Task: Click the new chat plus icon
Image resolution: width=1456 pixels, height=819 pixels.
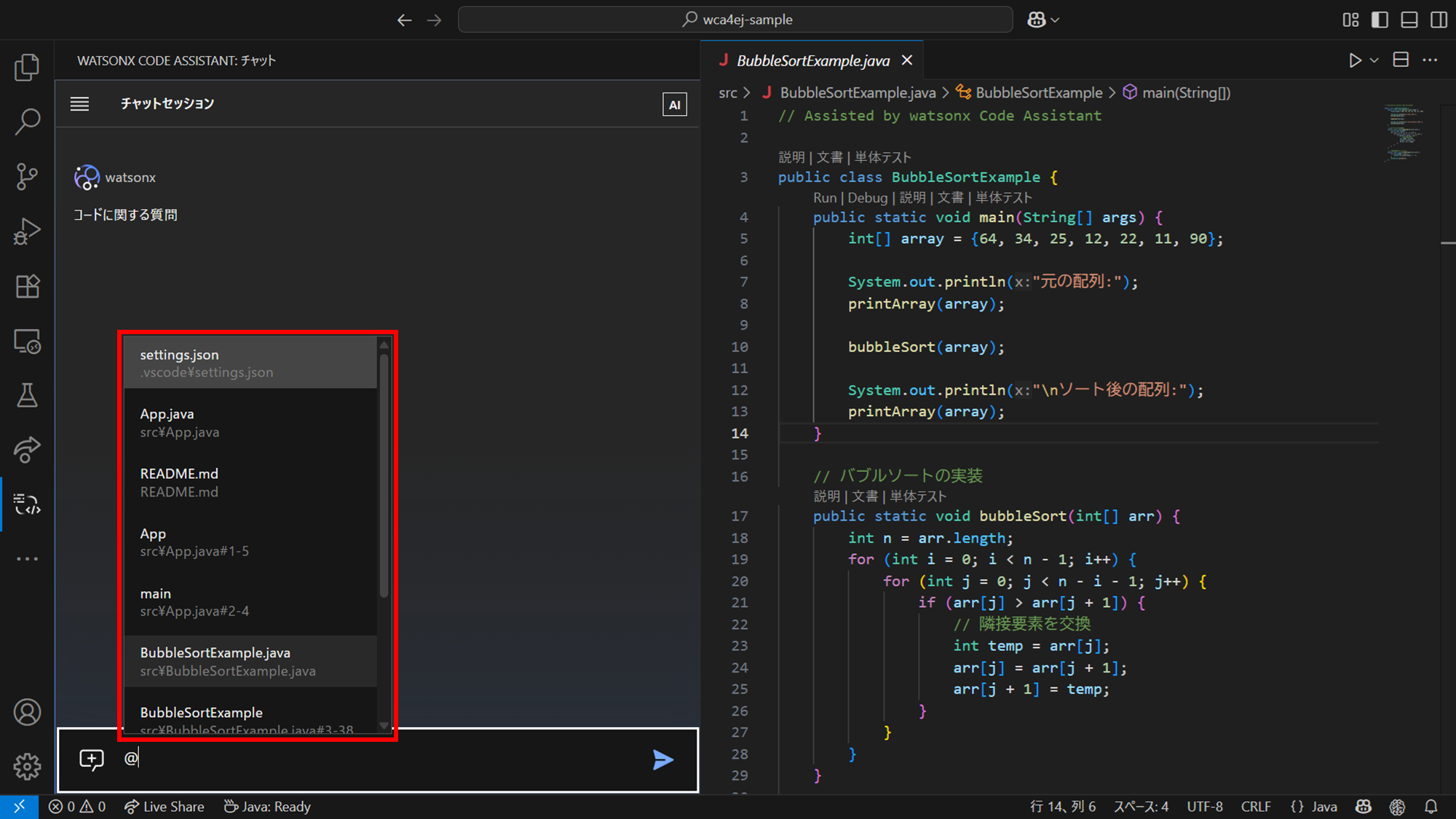Action: (x=92, y=759)
